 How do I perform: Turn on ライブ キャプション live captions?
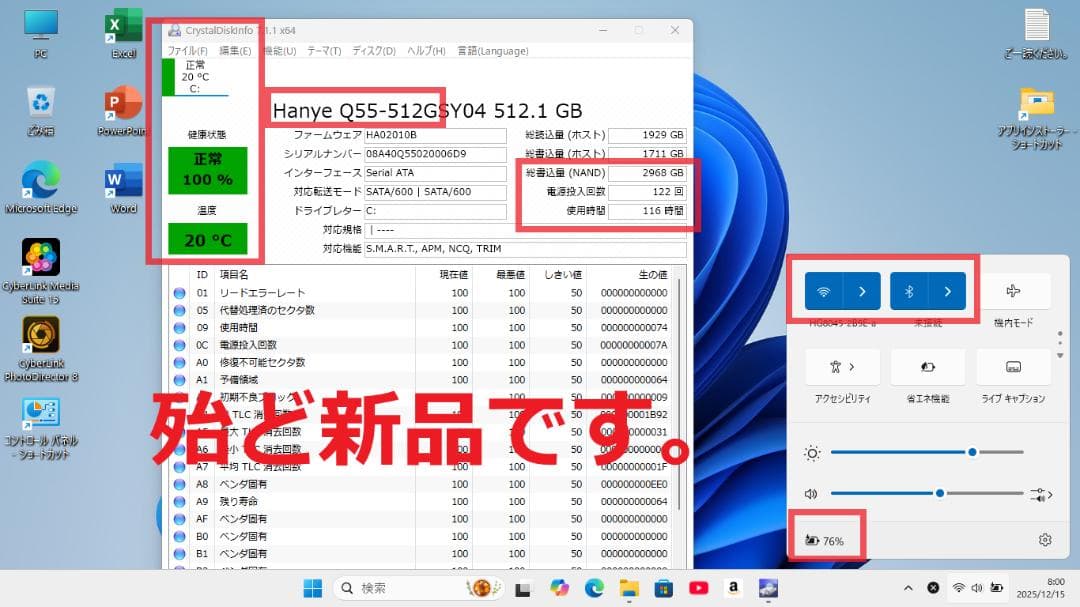[x=1013, y=367]
